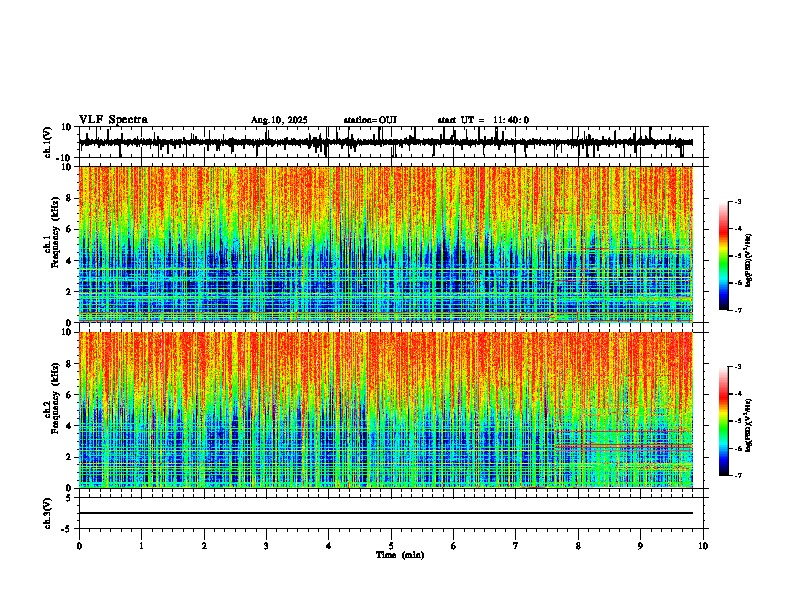Select the date "Aug.10, 2025" in the header

(x=279, y=120)
